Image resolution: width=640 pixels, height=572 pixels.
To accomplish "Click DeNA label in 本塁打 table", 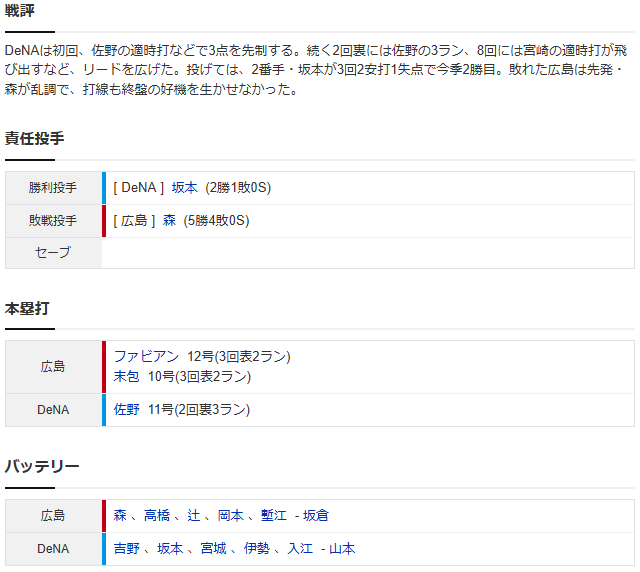I will pyautogui.click(x=53, y=410).
